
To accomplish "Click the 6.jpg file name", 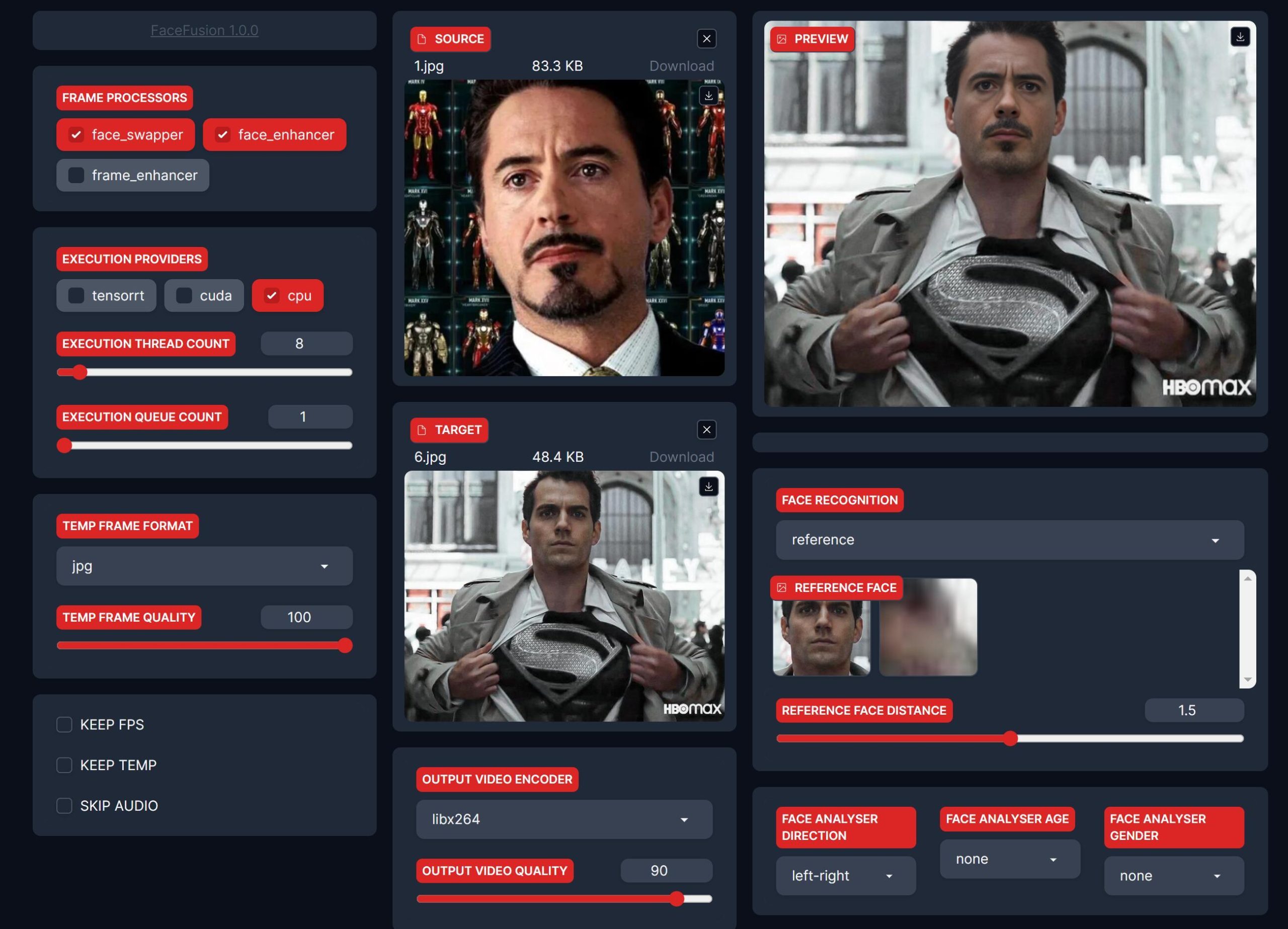I will pyautogui.click(x=430, y=457).
